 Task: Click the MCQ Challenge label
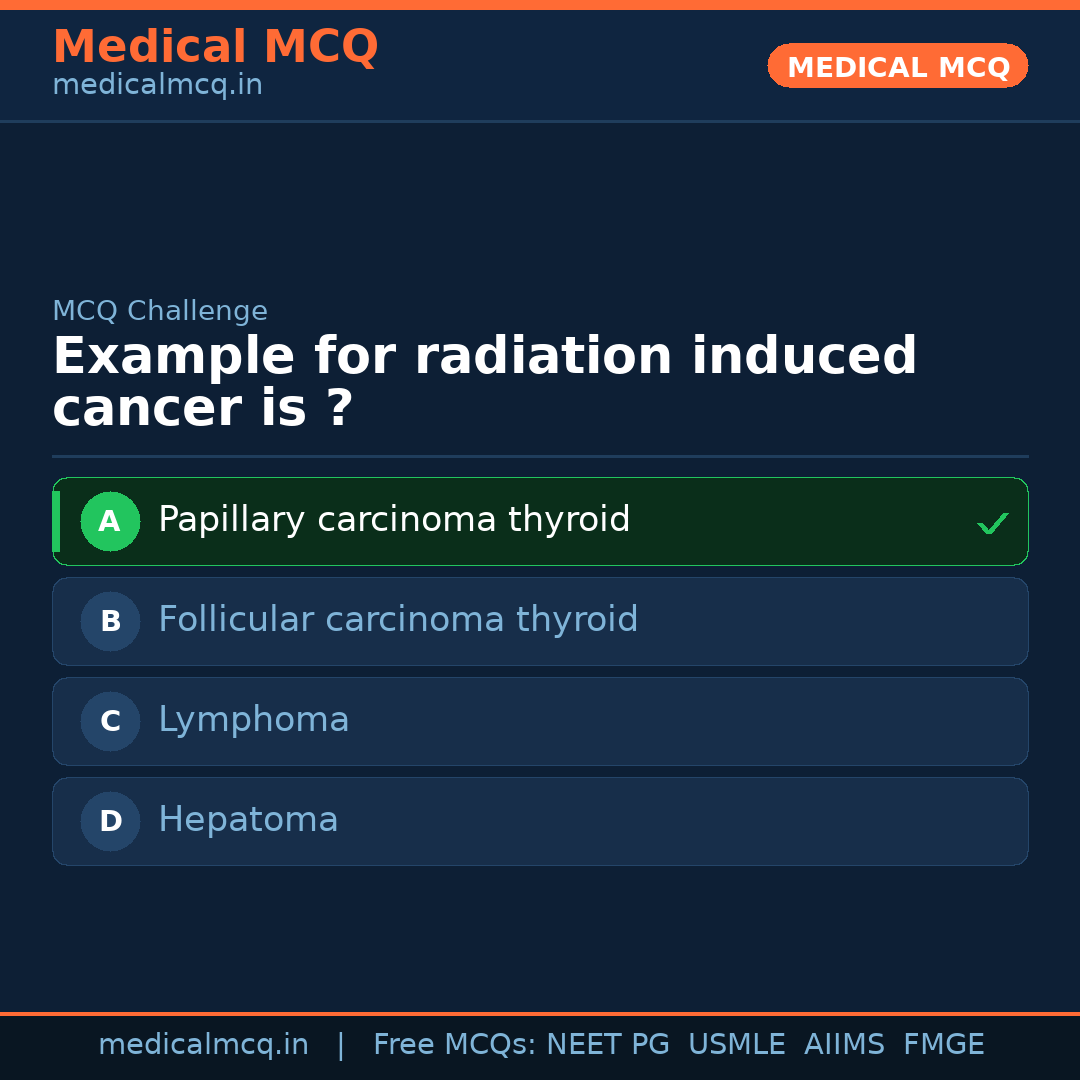click(160, 311)
